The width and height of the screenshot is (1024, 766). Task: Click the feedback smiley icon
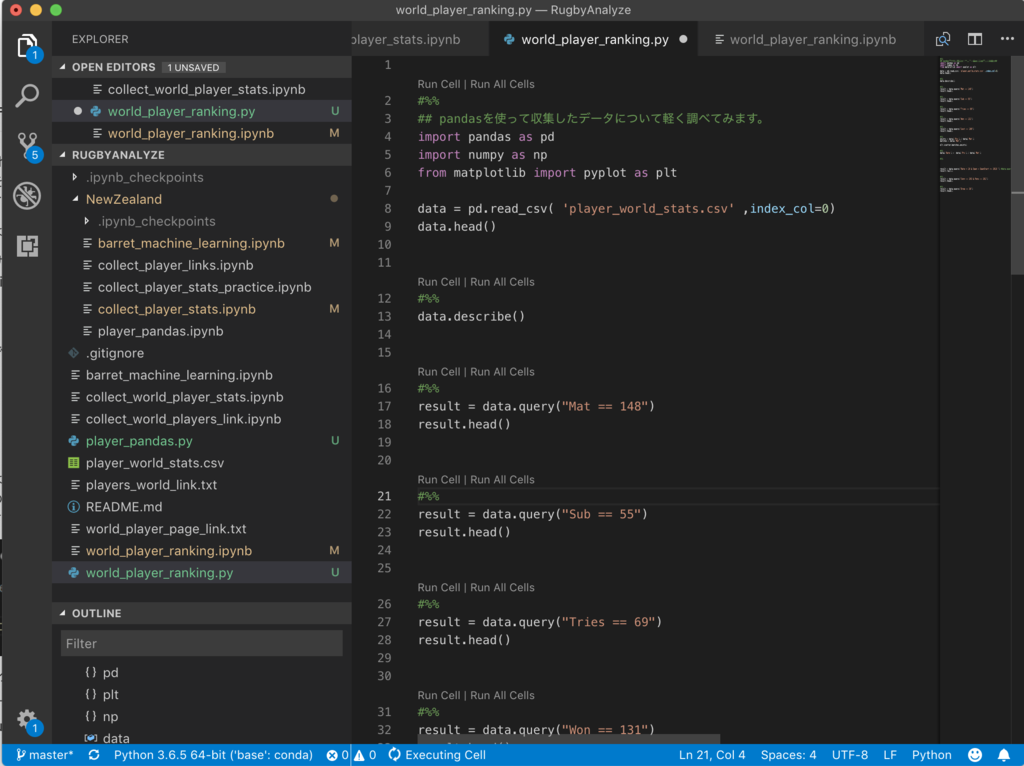click(x=975, y=755)
